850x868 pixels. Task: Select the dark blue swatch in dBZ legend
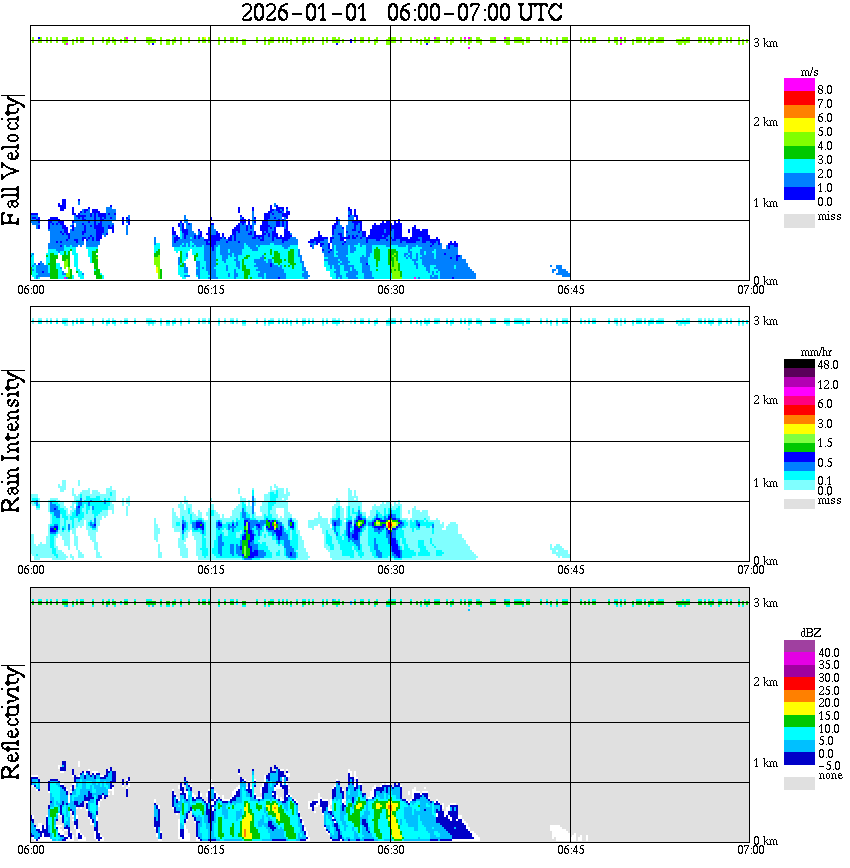[799, 758]
